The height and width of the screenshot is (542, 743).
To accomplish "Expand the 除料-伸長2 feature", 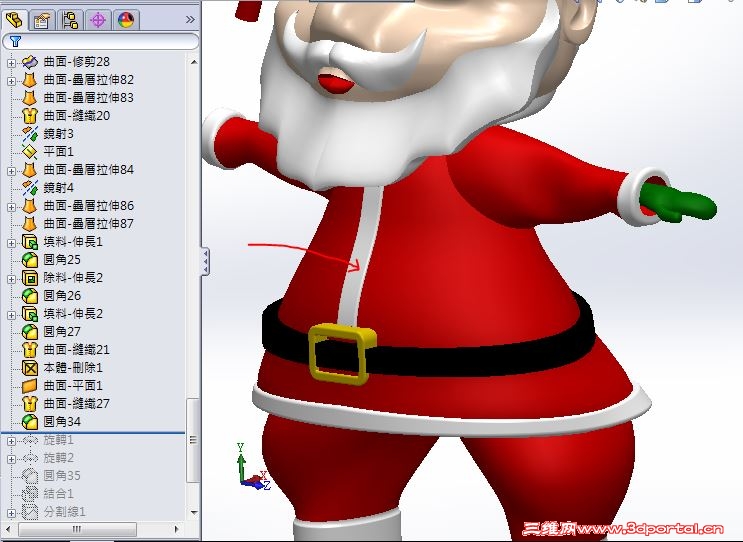I will (x=11, y=279).
